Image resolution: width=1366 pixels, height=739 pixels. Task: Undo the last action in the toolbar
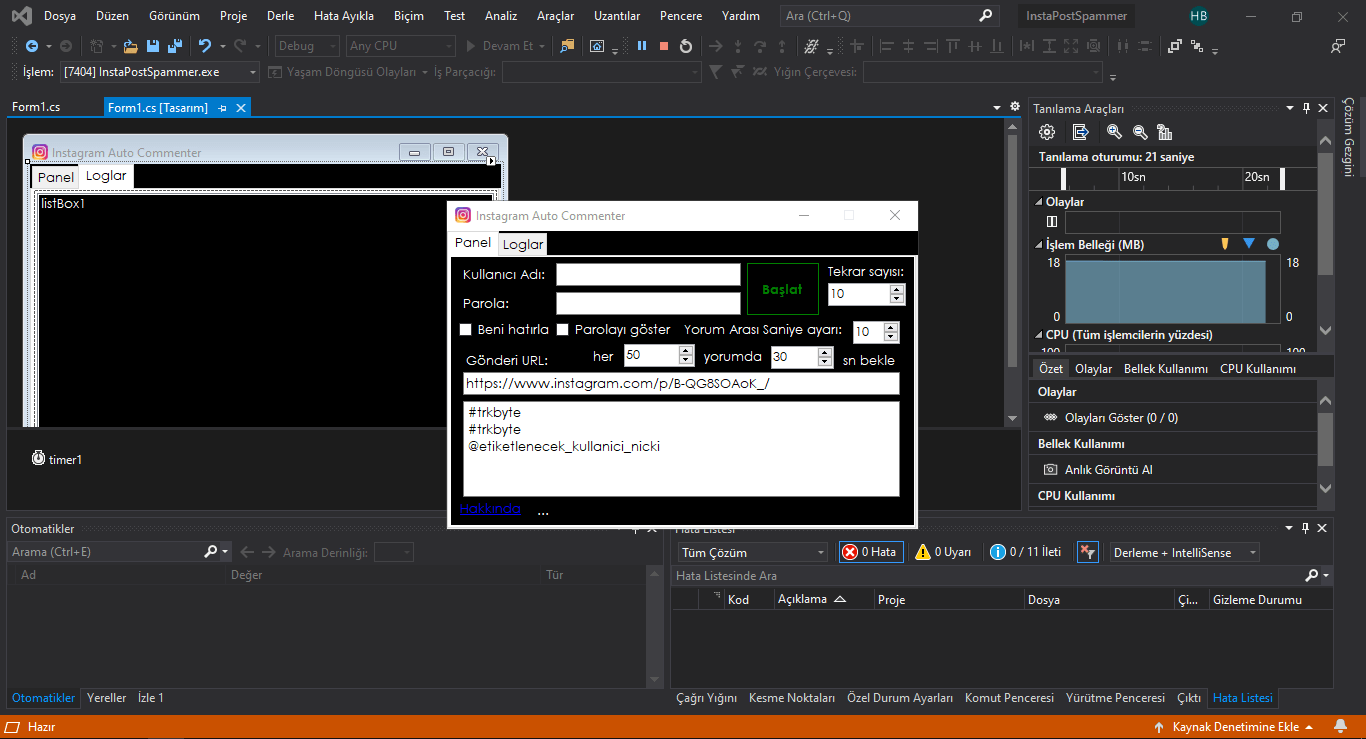tap(205, 46)
